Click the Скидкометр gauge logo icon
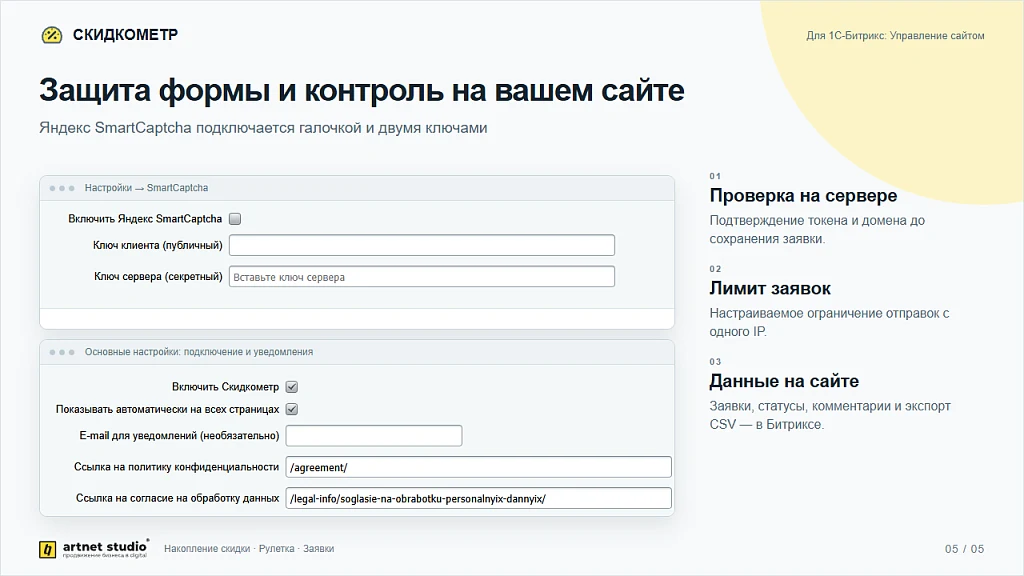The image size is (1024, 576). (52, 35)
